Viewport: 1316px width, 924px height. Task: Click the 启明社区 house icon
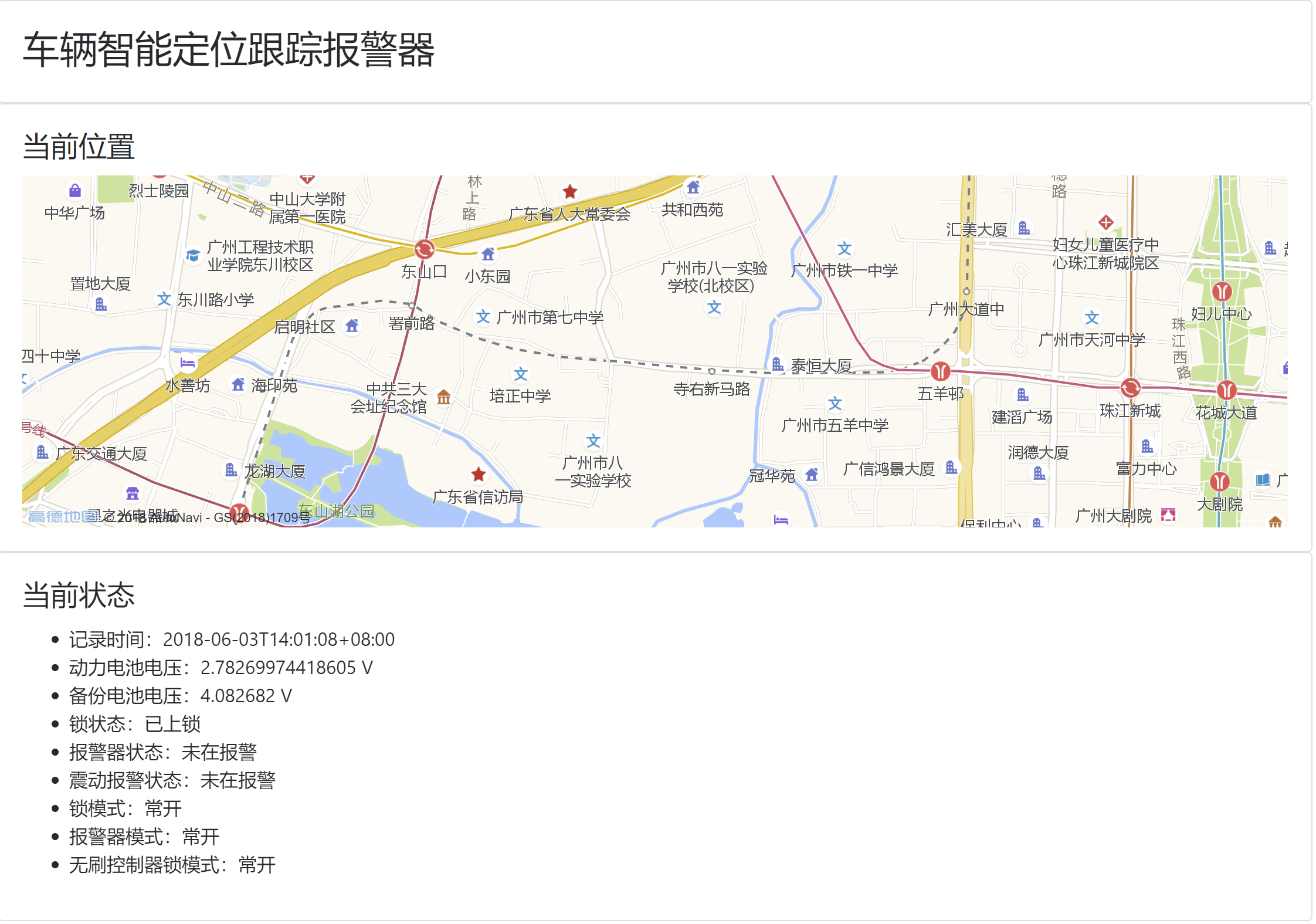tap(352, 326)
